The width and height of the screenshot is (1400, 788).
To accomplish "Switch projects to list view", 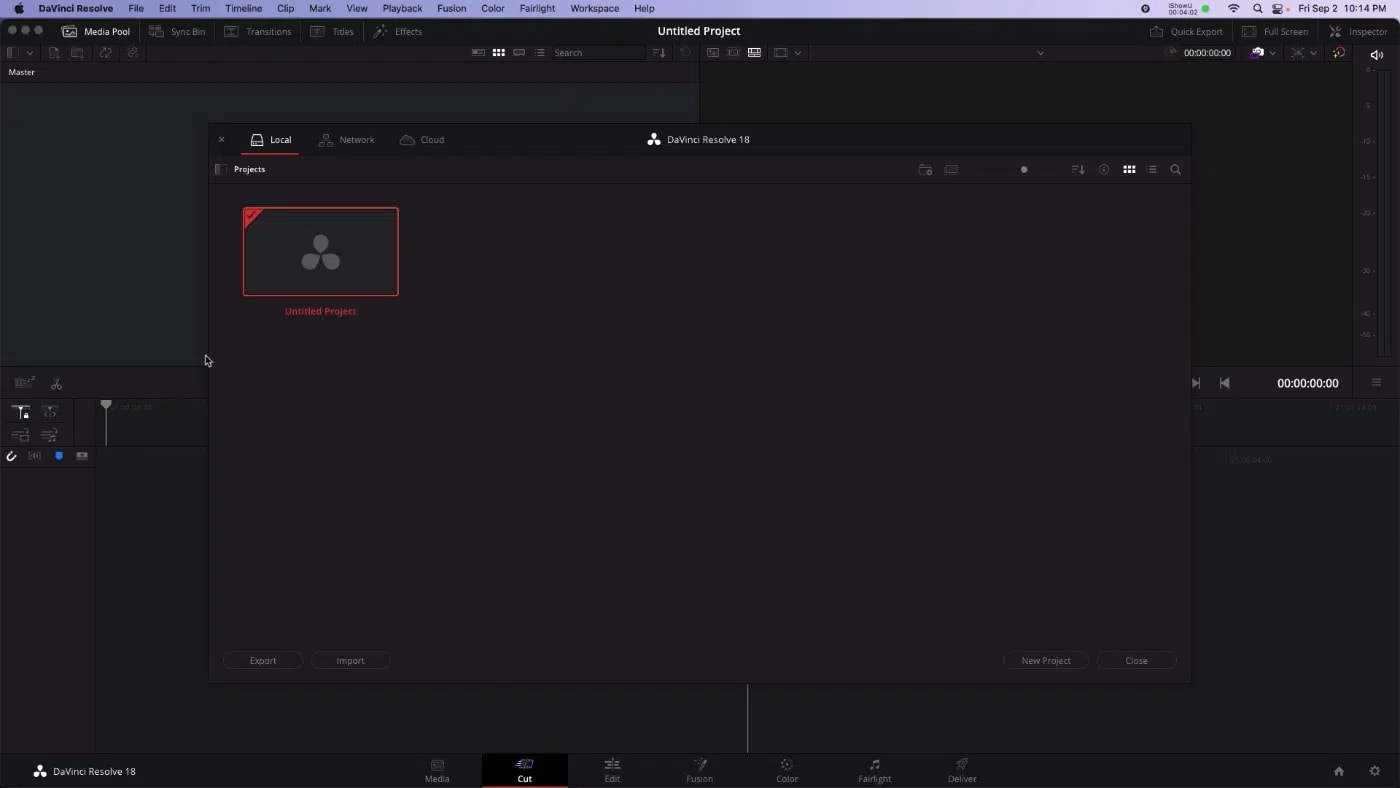I will point(1151,170).
